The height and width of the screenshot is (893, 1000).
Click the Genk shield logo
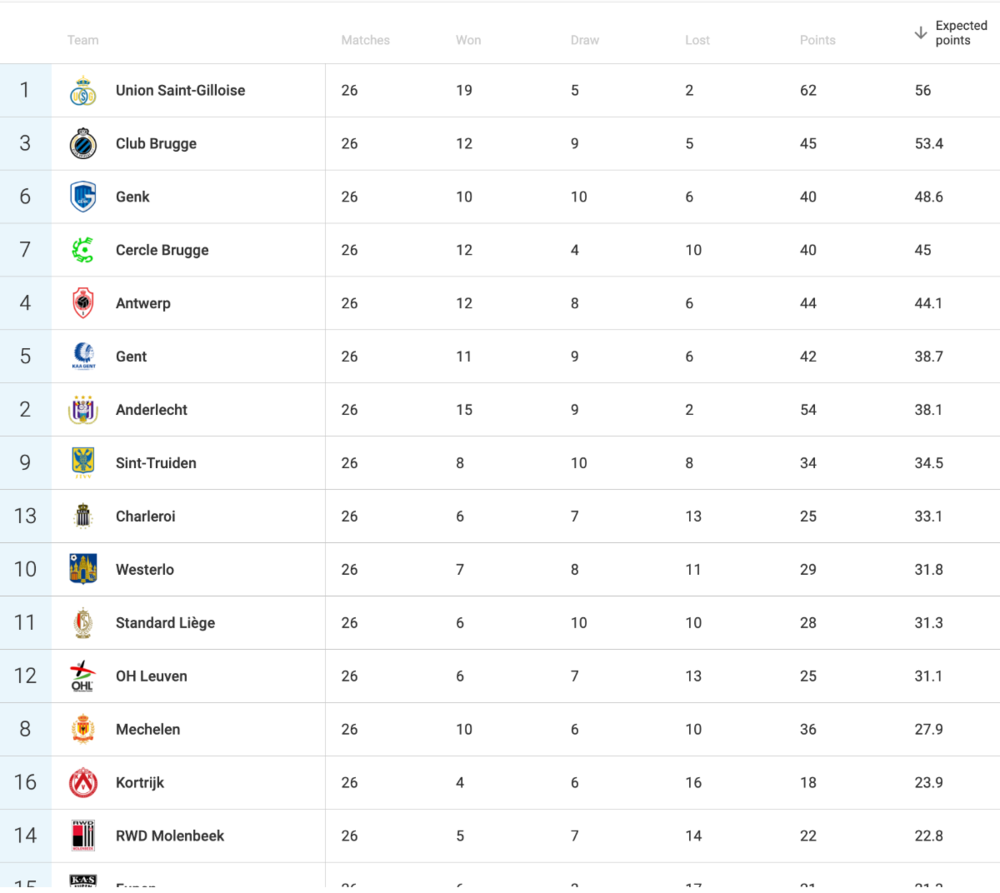83,196
